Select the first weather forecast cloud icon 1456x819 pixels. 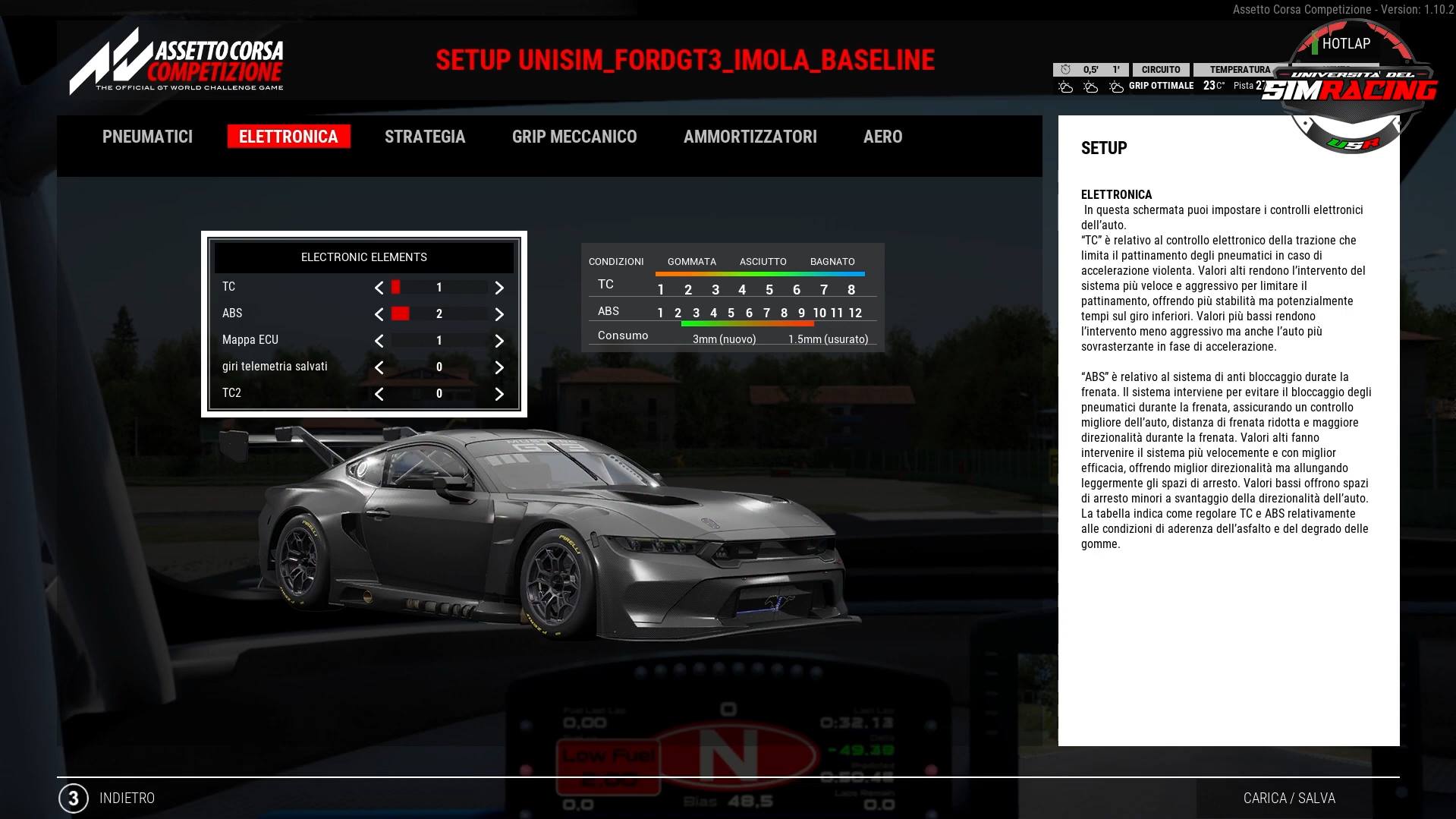point(1066,87)
